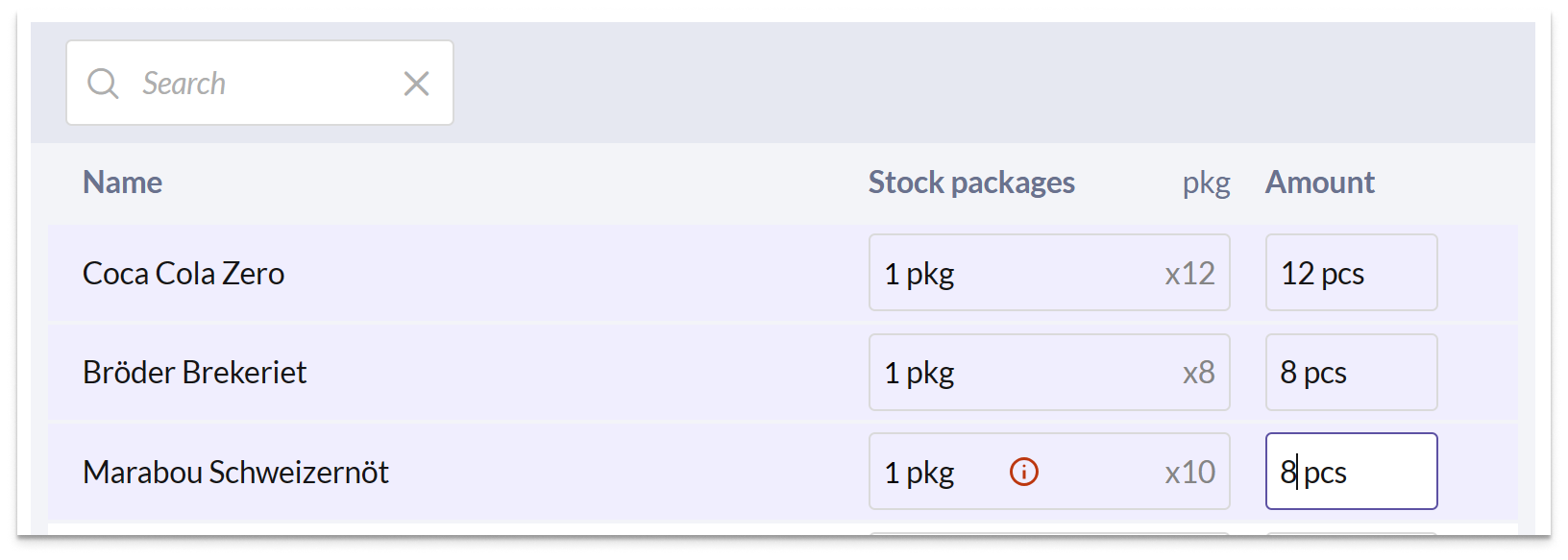Click the red info icon for Marabou Schweizernöt
The width and height of the screenshot is (1568, 560).
[x=1024, y=472]
